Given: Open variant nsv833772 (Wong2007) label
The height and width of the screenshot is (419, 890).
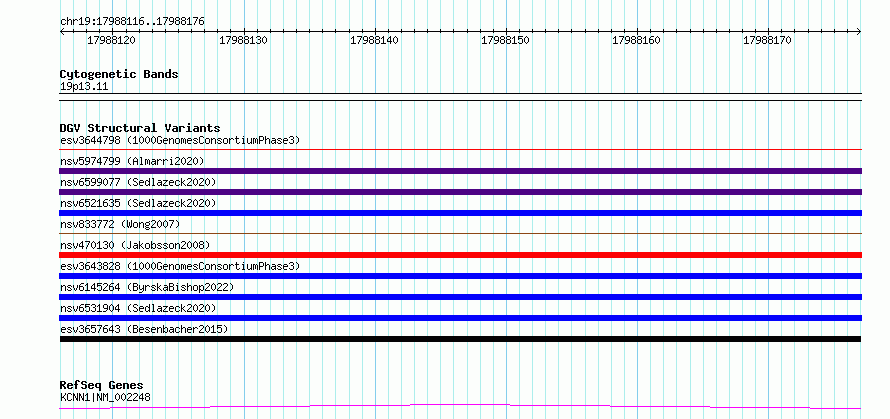Looking at the screenshot, I should pos(120,224).
